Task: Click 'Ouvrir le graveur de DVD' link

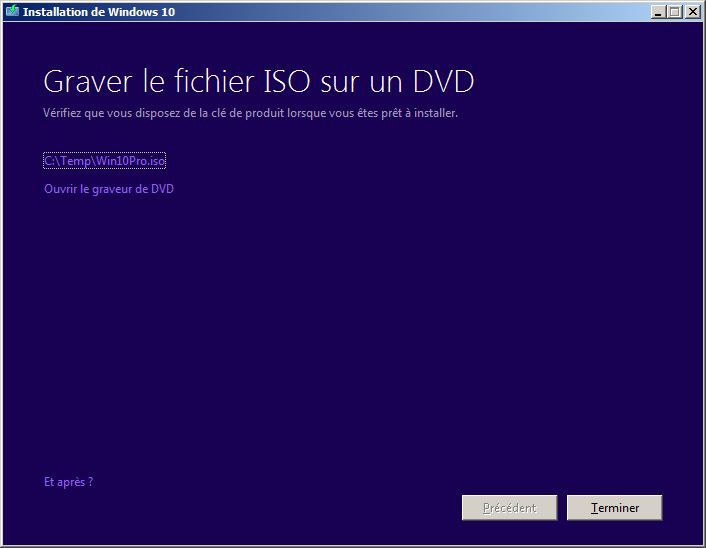Action: [109, 189]
